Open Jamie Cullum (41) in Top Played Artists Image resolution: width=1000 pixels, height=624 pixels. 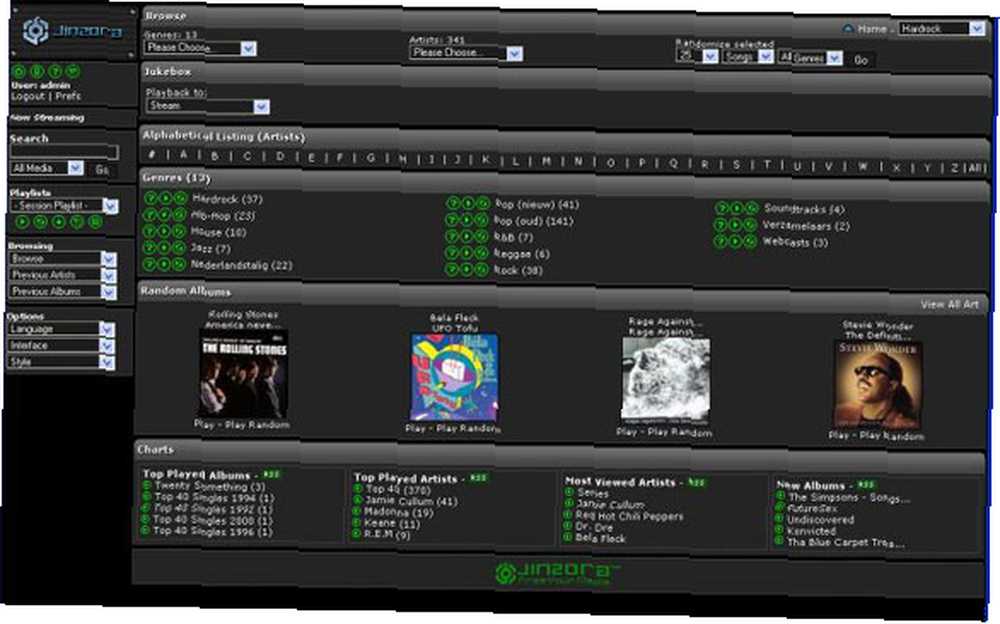point(411,501)
